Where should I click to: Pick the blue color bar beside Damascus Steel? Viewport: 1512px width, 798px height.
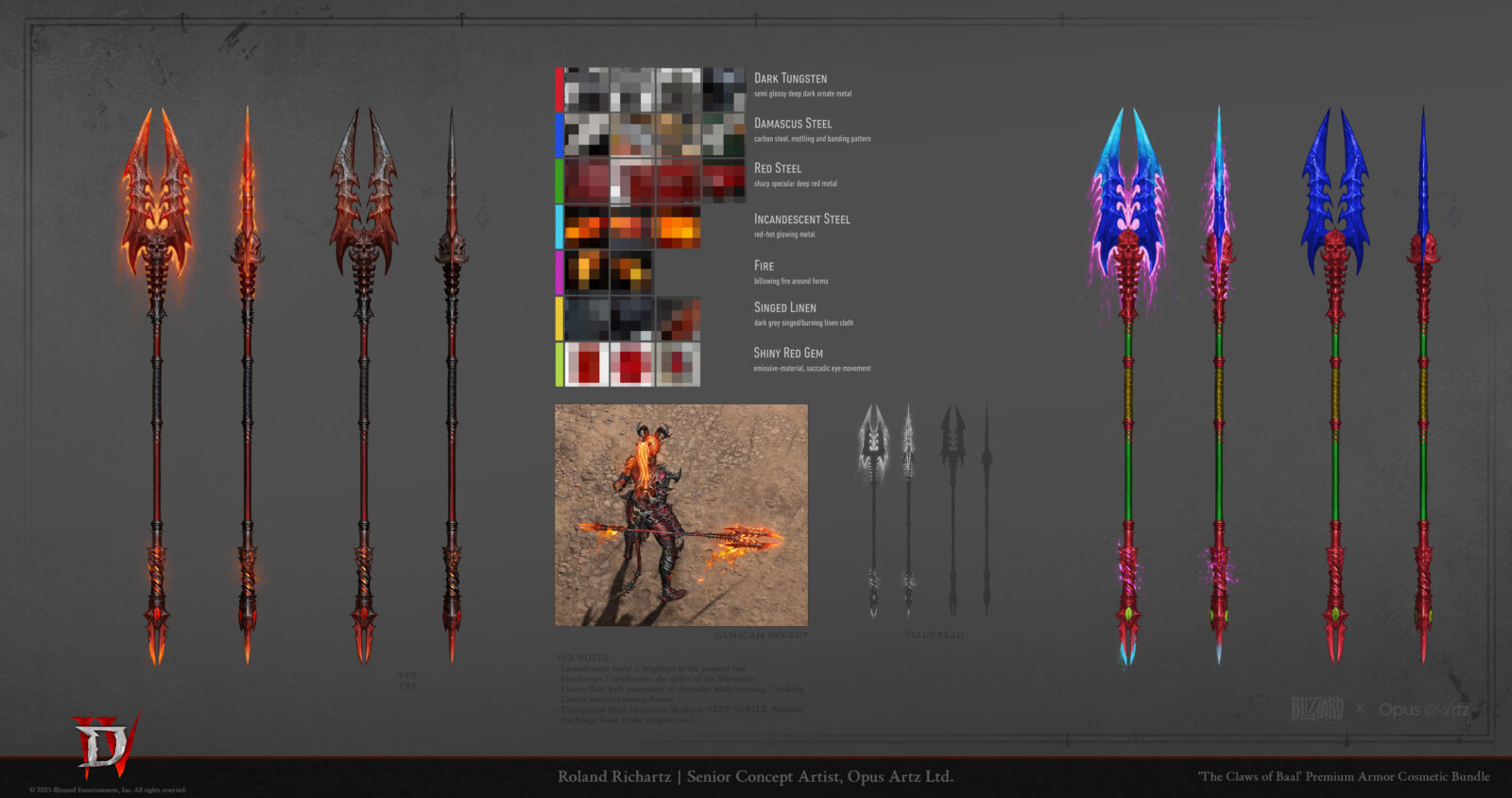(559, 135)
